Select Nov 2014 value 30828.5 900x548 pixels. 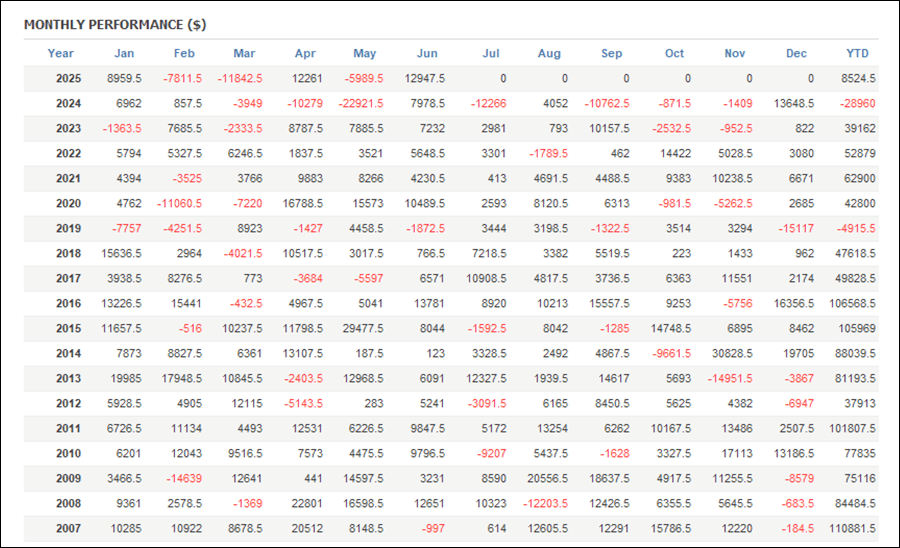pyautogui.click(x=732, y=353)
